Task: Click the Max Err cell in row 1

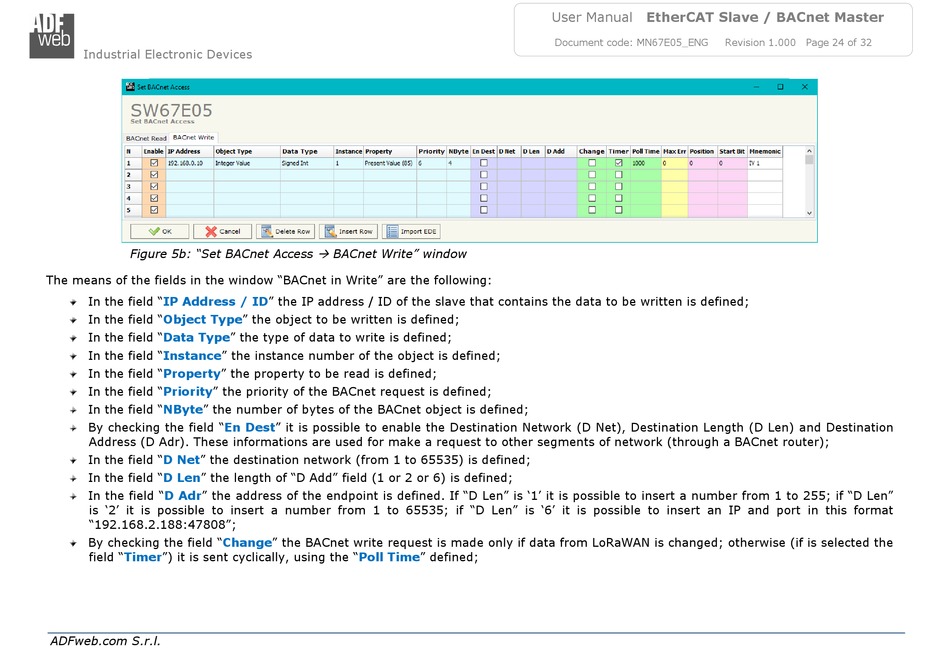Action: [674, 163]
